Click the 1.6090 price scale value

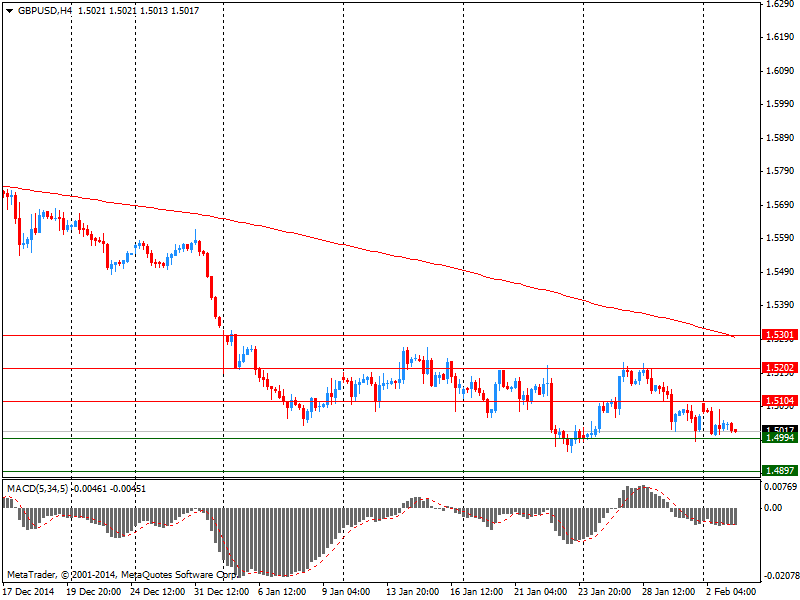pyautogui.click(x=781, y=70)
